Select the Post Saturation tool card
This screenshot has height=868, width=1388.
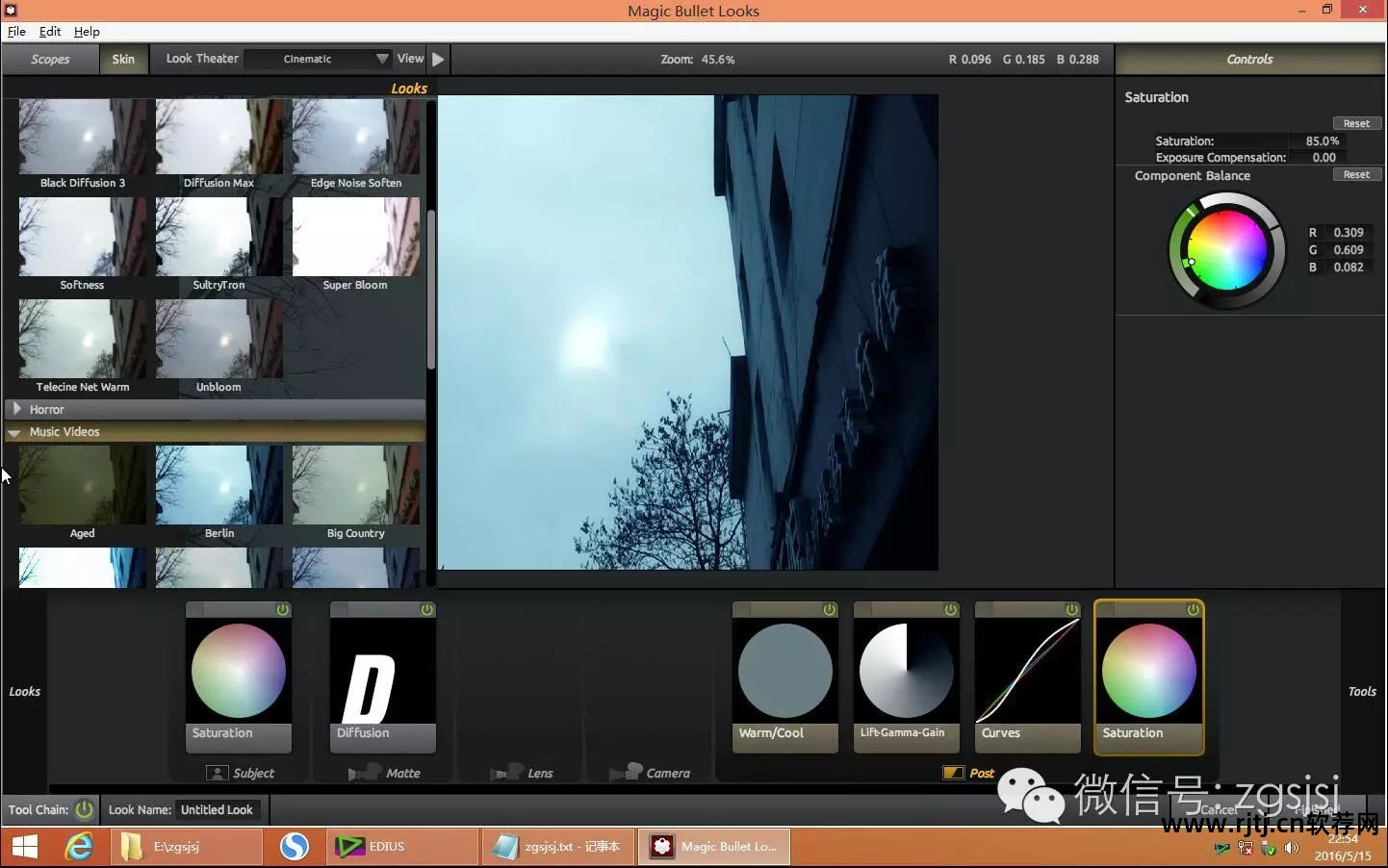[1149, 677]
